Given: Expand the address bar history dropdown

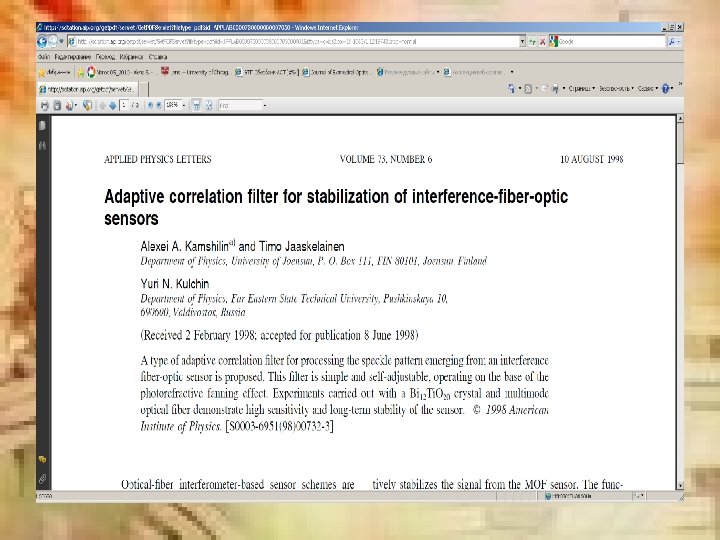Looking at the screenshot, I should 522,42.
